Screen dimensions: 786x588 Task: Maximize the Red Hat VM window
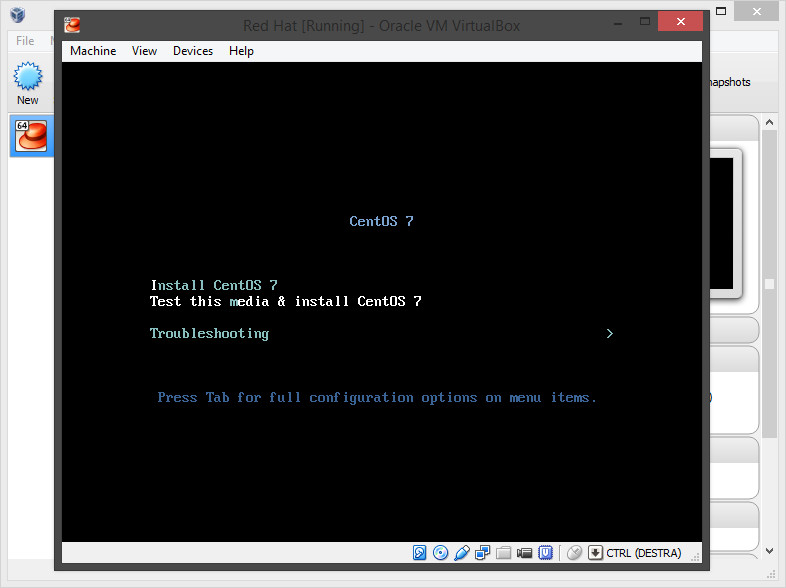tap(645, 22)
